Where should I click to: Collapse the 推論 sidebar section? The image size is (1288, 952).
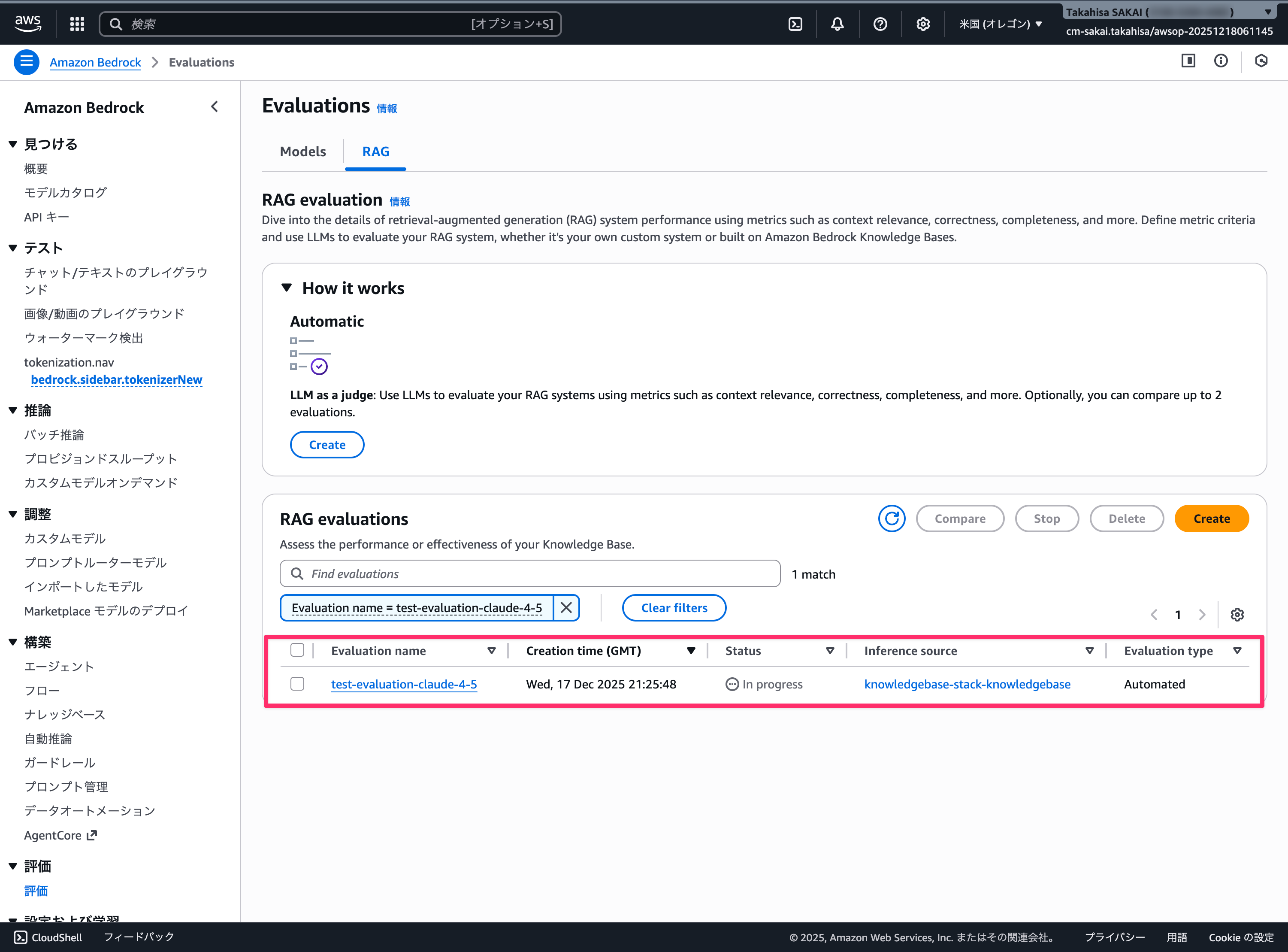(x=13, y=410)
